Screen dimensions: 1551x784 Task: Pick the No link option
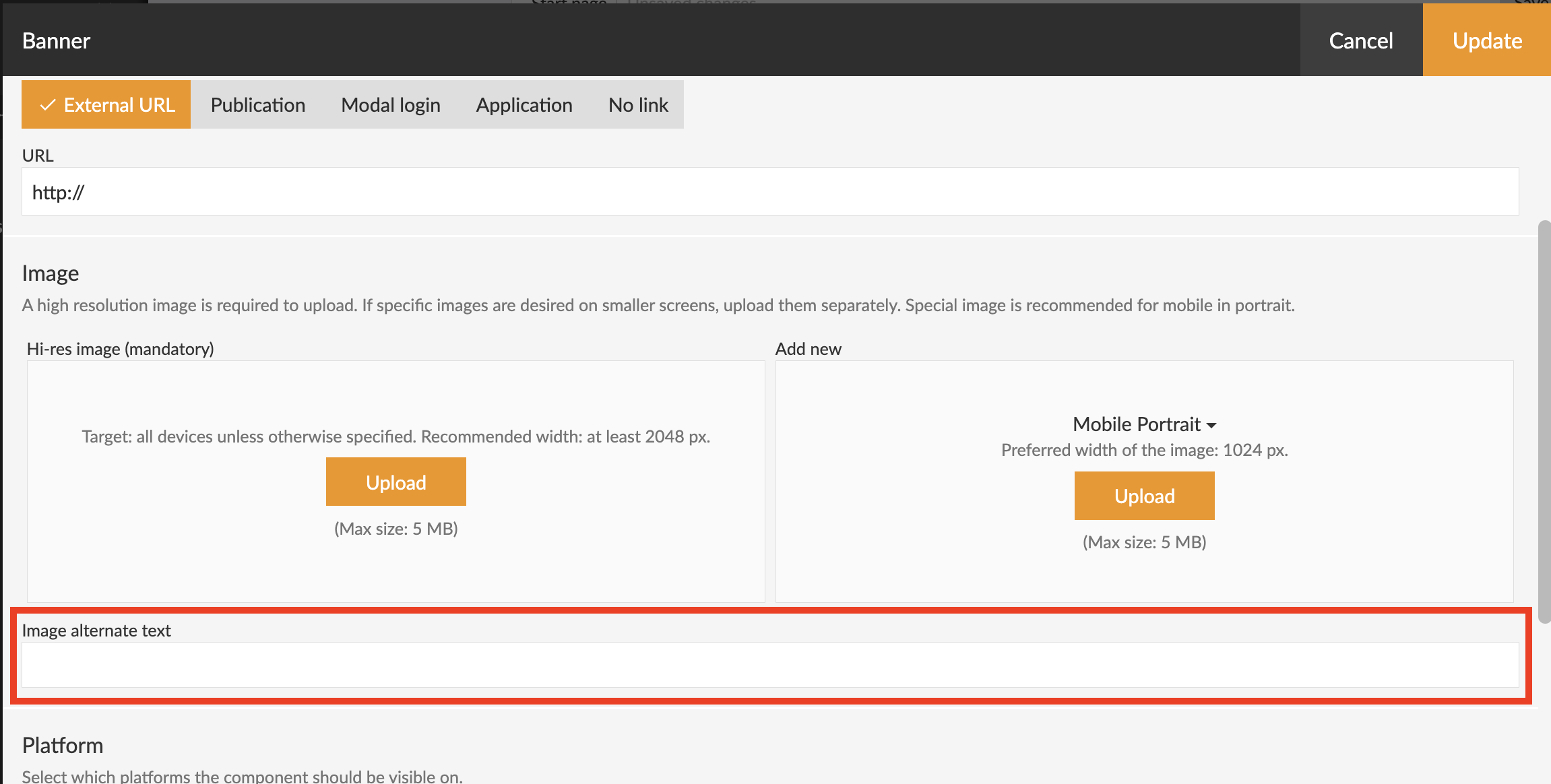pos(637,105)
